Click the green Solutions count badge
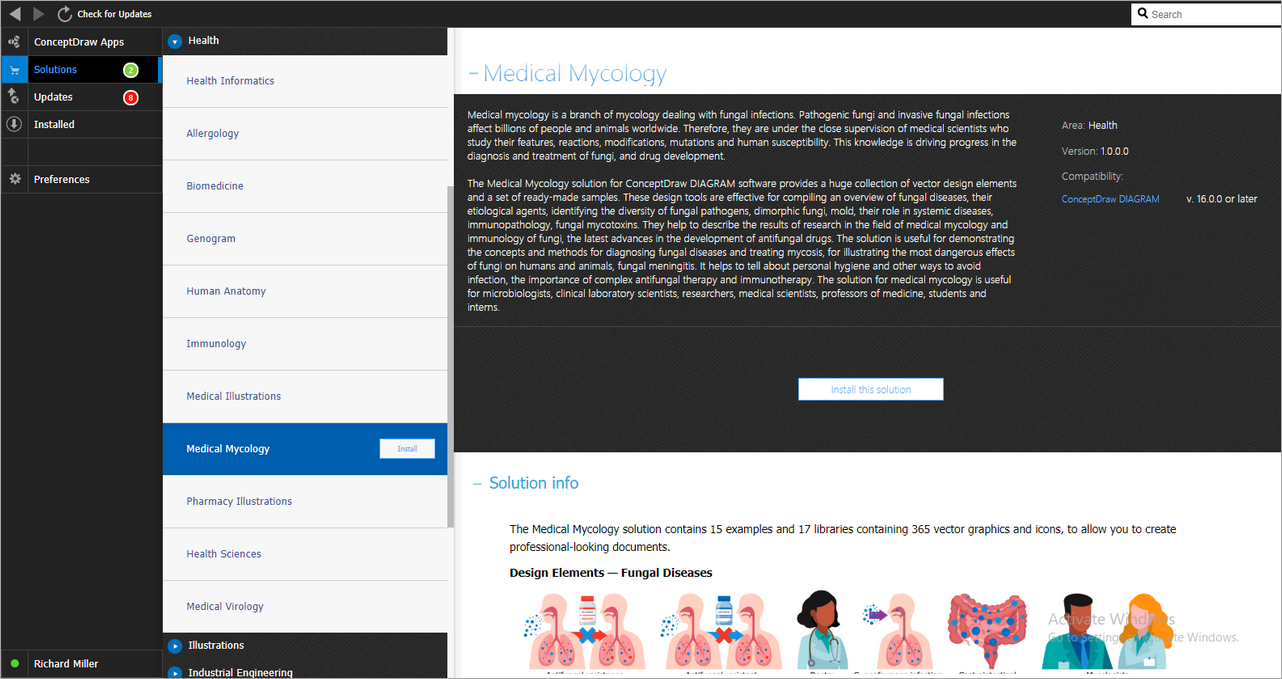The image size is (1282, 679). (130, 70)
